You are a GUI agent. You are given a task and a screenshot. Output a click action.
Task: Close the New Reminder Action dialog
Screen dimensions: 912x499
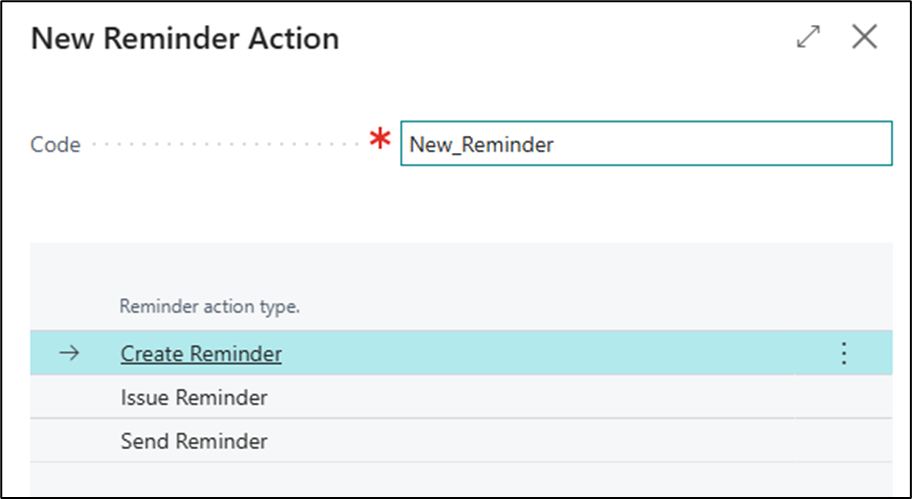[864, 38]
